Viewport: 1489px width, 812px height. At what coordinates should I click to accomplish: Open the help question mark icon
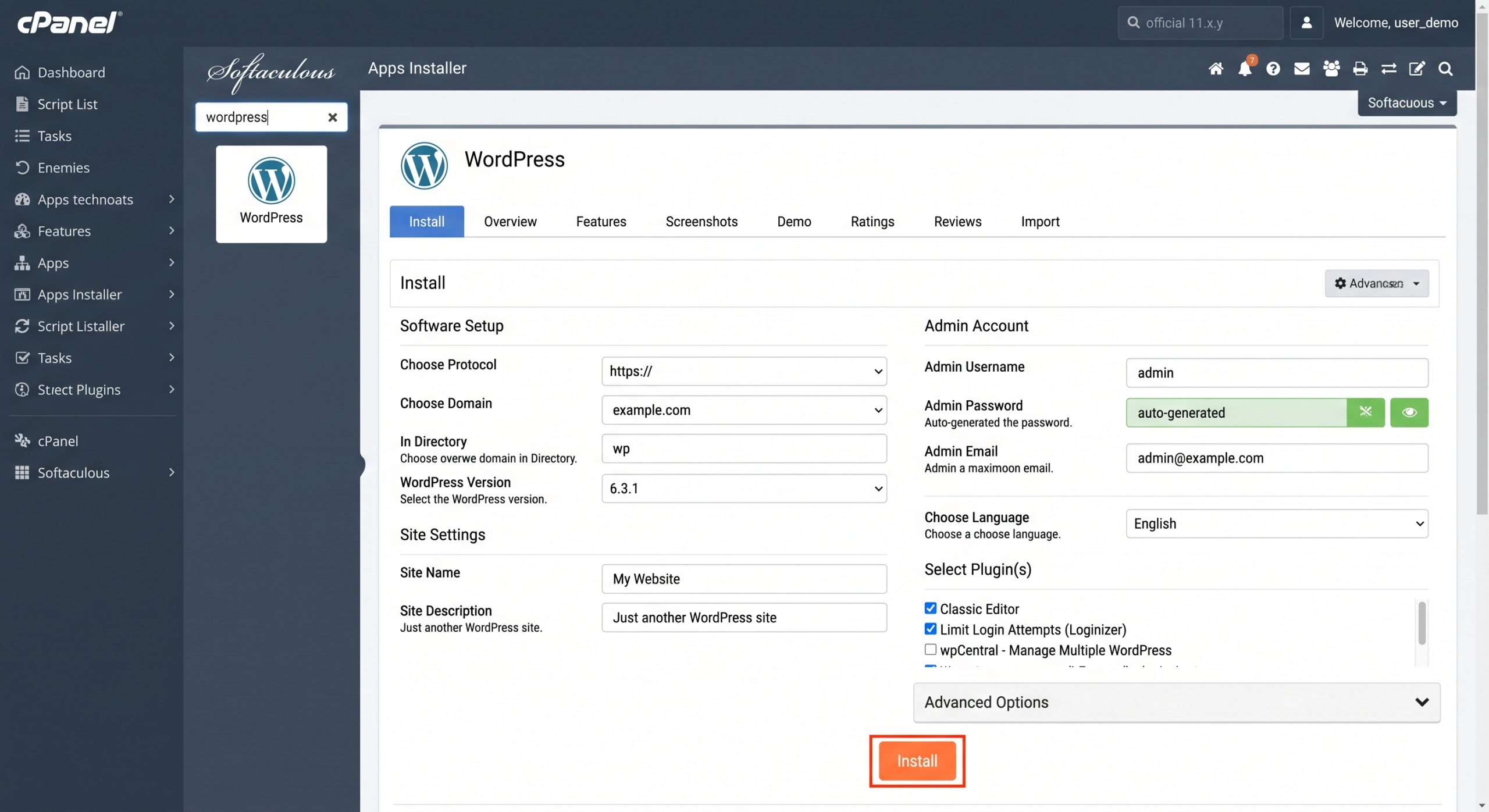(1273, 69)
